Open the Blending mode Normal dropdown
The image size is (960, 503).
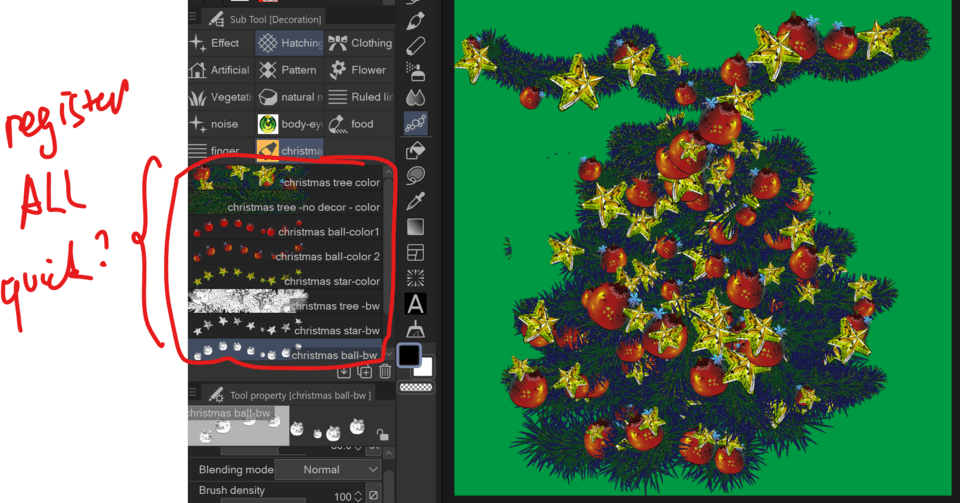pyautogui.click(x=328, y=469)
